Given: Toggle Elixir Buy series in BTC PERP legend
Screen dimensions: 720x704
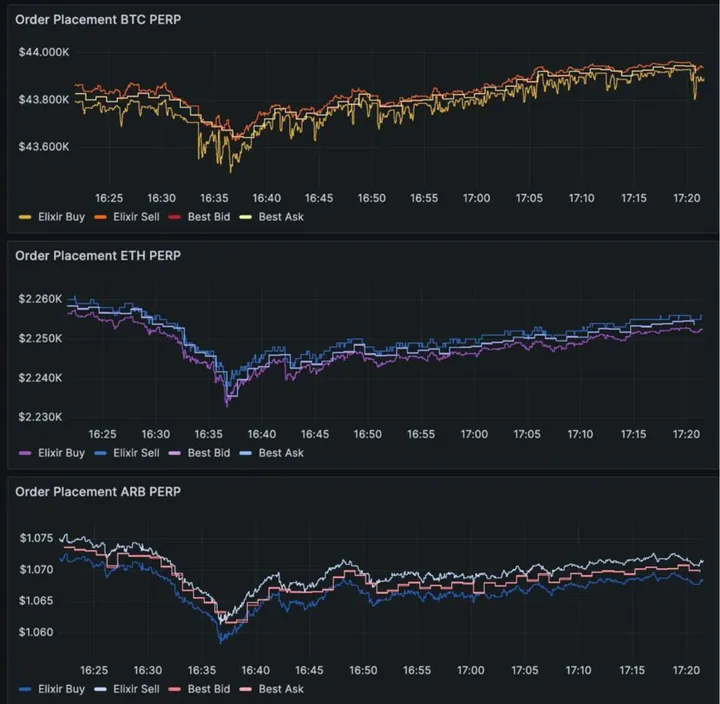Looking at the screenshot, I should point(61,217).
